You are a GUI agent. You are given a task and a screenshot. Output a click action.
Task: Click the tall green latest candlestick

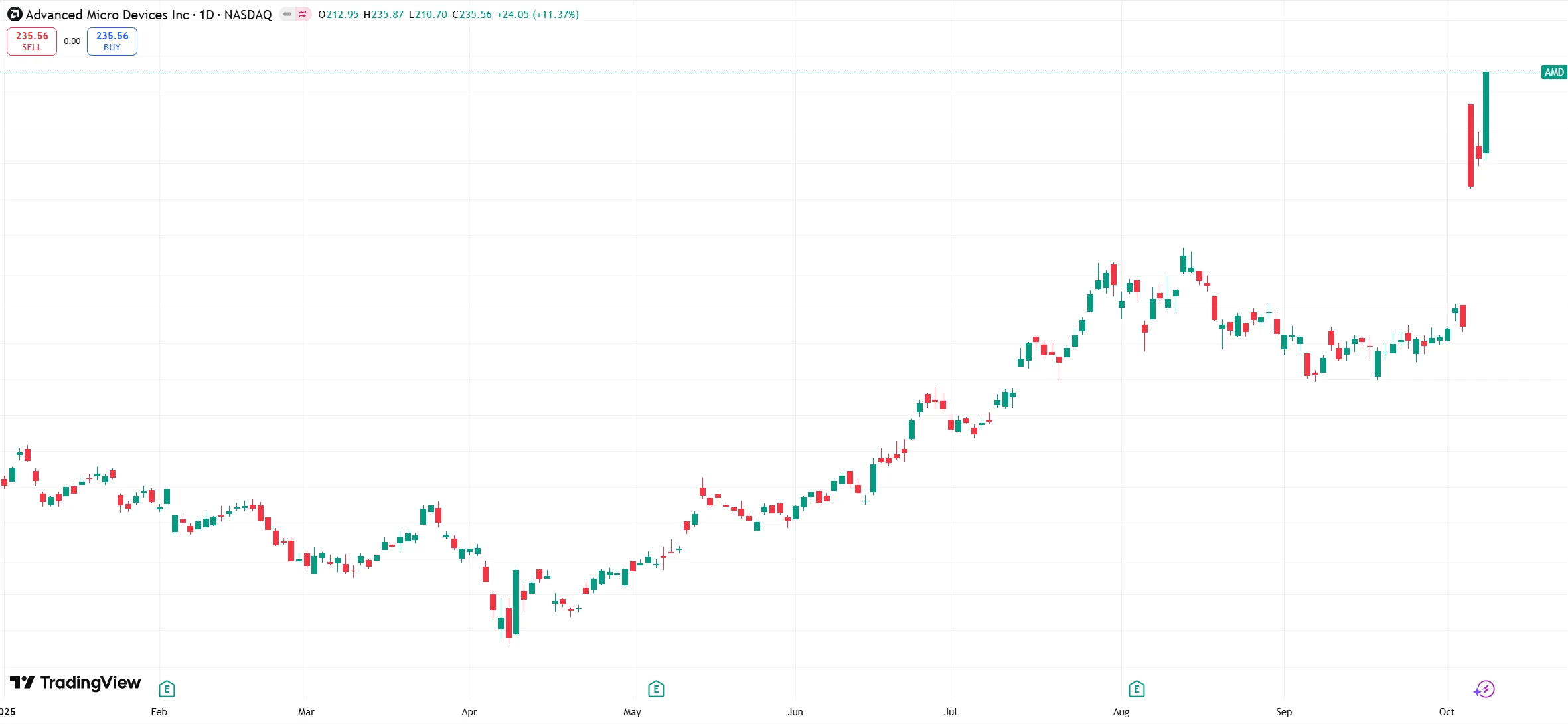coord(1486,112)
